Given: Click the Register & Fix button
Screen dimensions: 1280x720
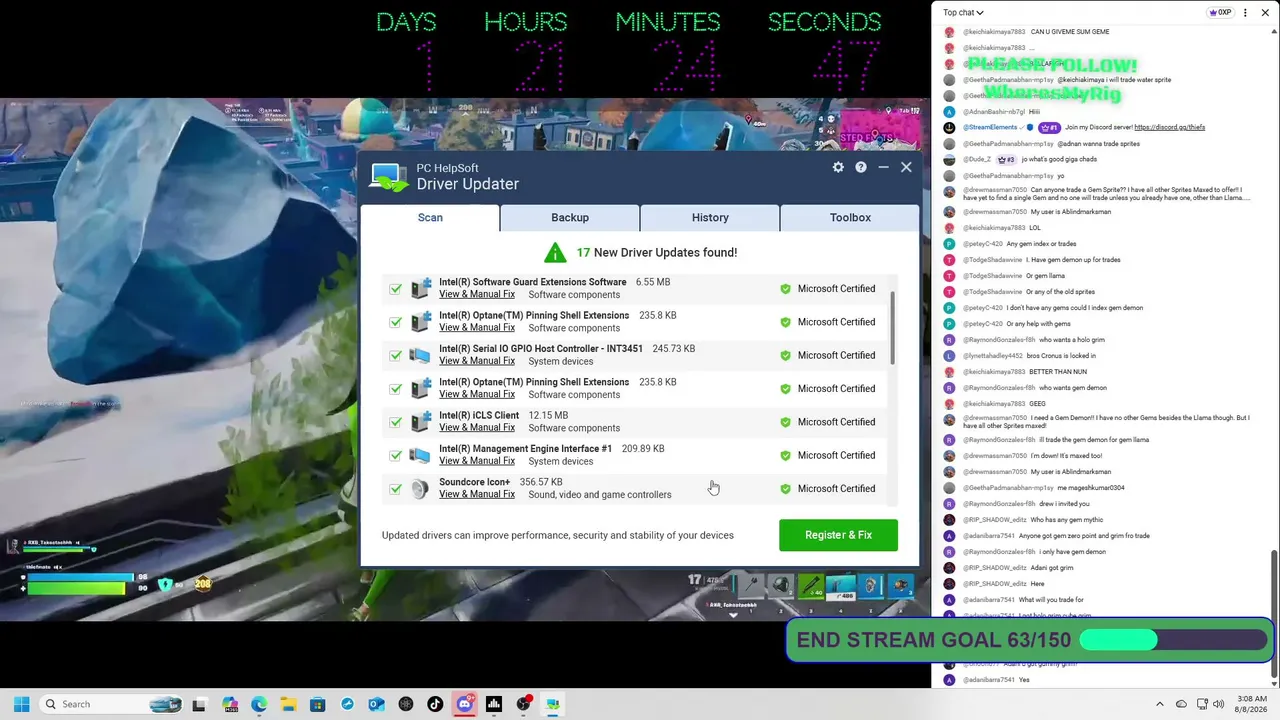Looking at the screenshot, I should point(838,535).
